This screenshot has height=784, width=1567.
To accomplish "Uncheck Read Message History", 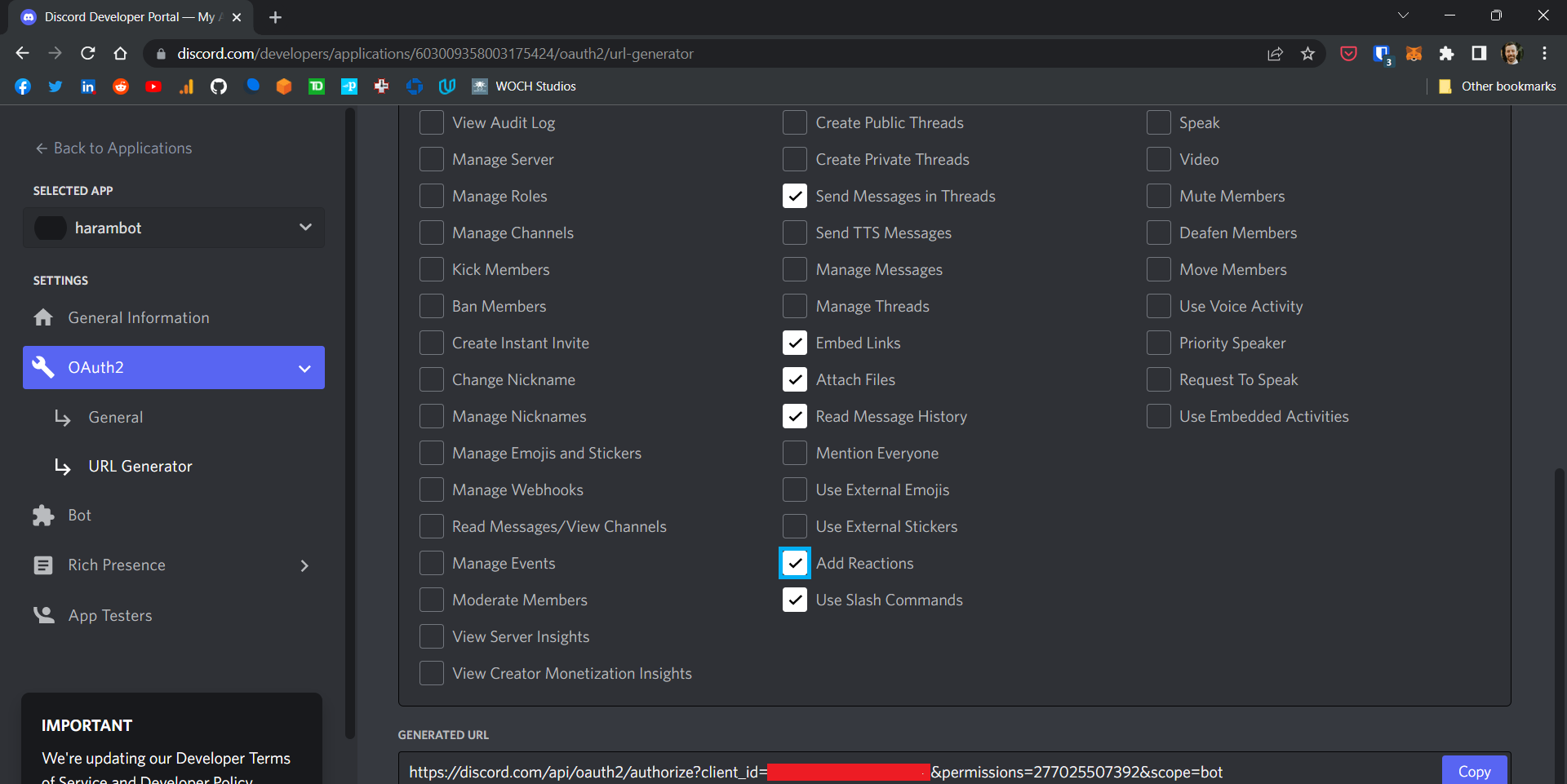I will pos(795,416).
